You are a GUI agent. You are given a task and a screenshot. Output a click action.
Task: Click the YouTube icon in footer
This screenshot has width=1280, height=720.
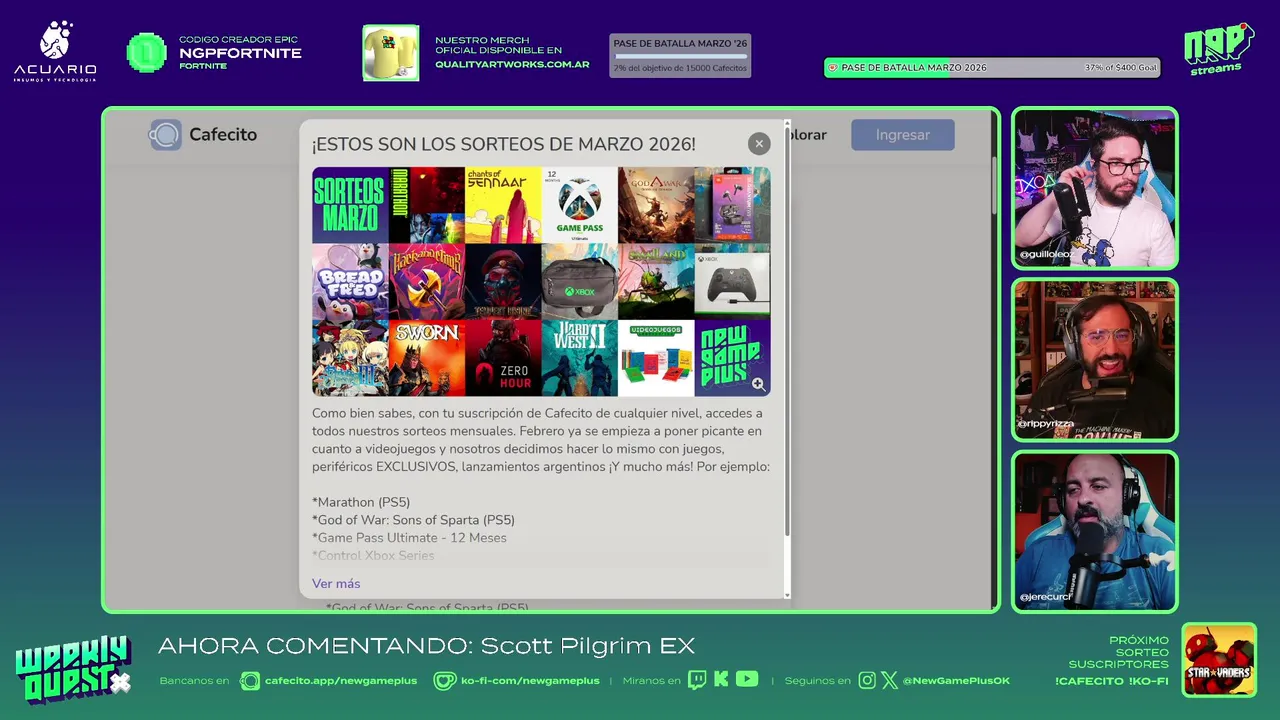coord(747,680)
